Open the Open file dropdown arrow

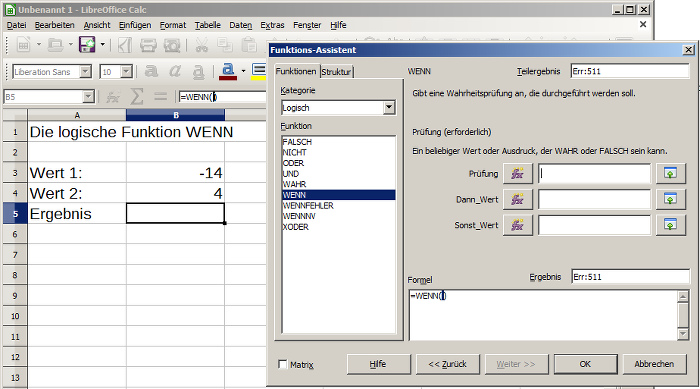click(71, 45)
